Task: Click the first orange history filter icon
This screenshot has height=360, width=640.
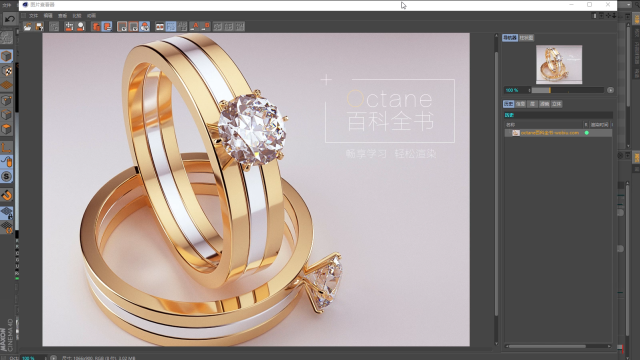Action: [x=96, y=27]
